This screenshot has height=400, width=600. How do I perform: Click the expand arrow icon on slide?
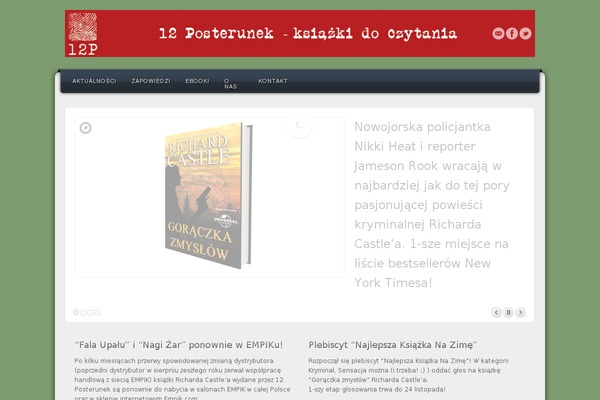click(x=85, y=128)
